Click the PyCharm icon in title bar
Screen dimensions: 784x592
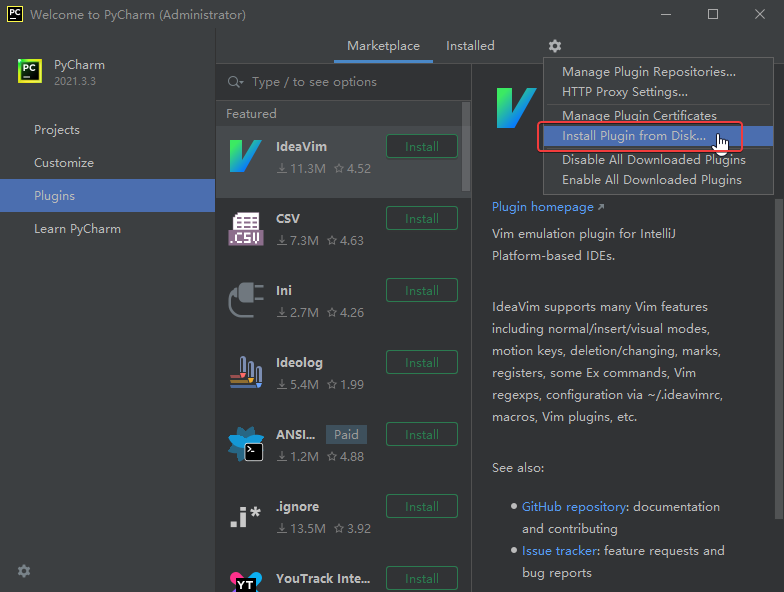click(14, 14)
